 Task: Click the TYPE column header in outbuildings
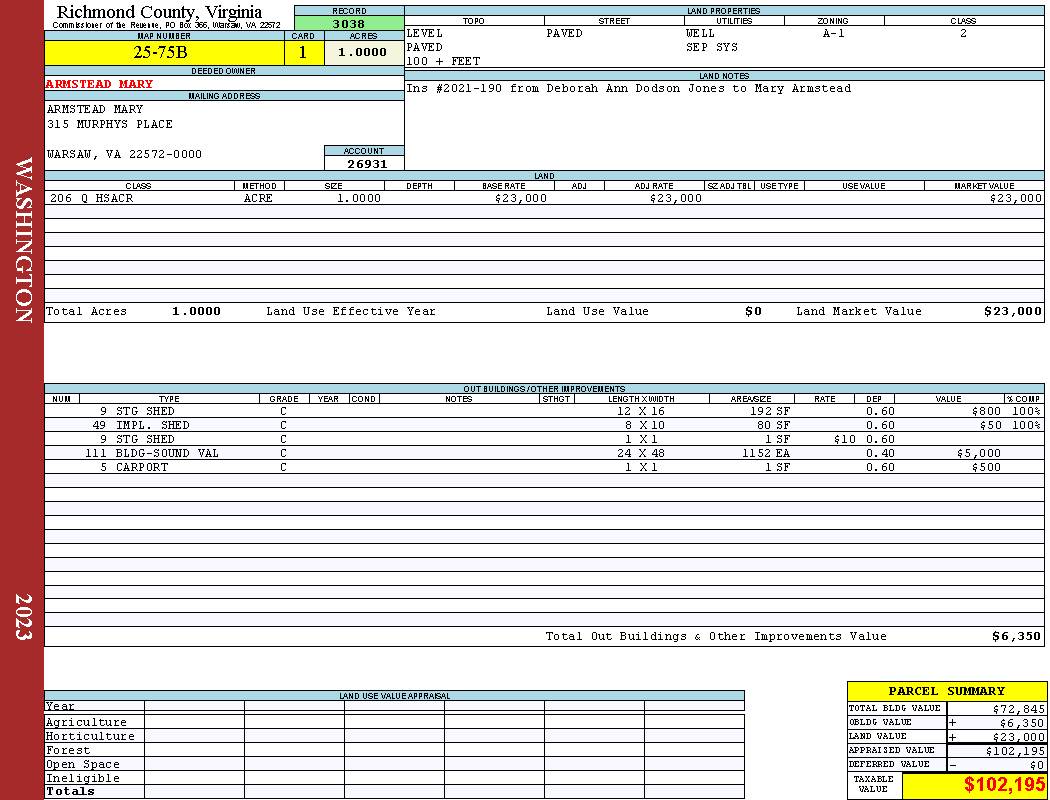pyautogui.click(x=169, y=399)
